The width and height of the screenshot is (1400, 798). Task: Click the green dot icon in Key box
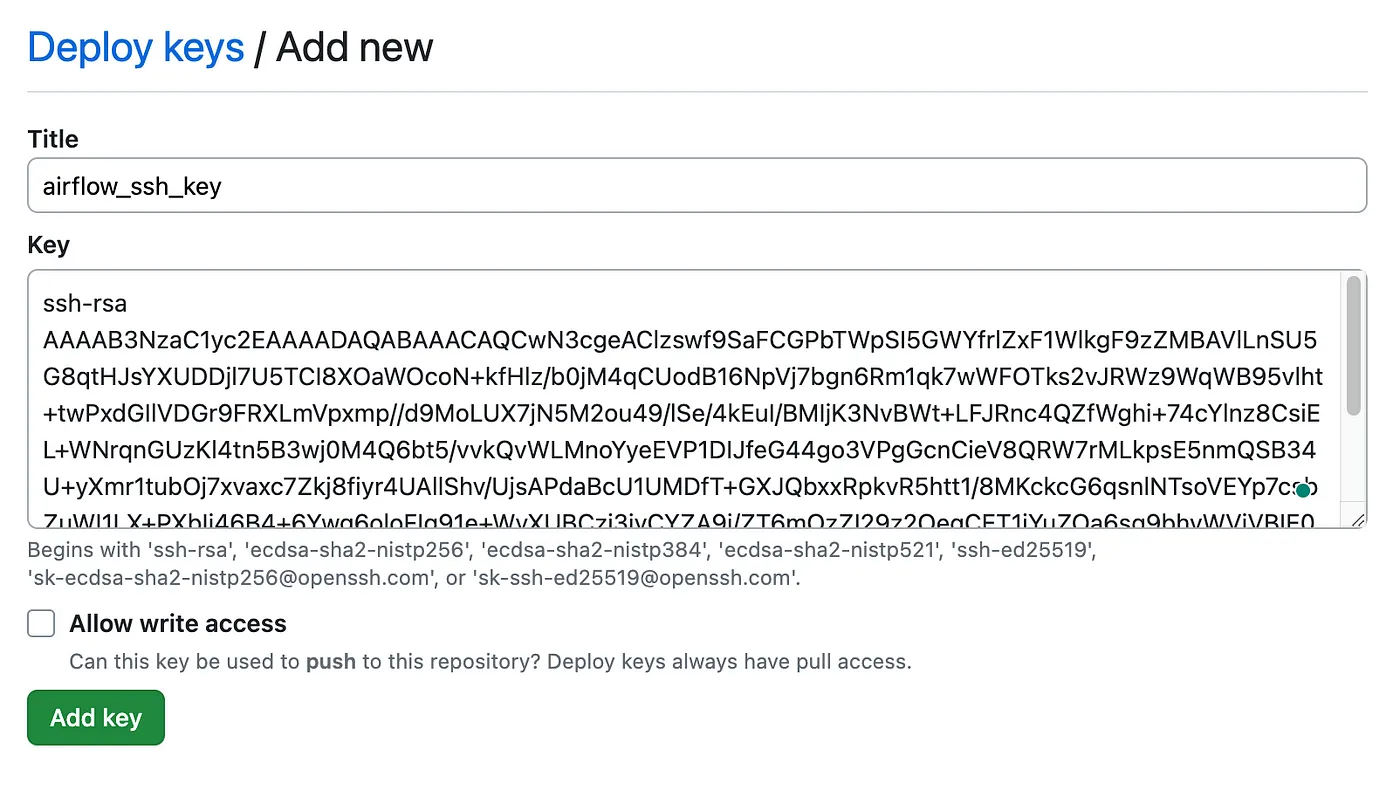(x=1302, y=490)
